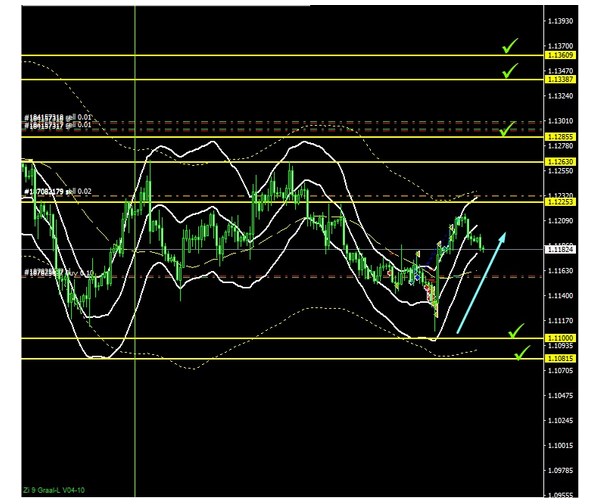Viewport: 591px width, 504px height.
Task: Click the 1.13240 price axis value
Action: 560,96
